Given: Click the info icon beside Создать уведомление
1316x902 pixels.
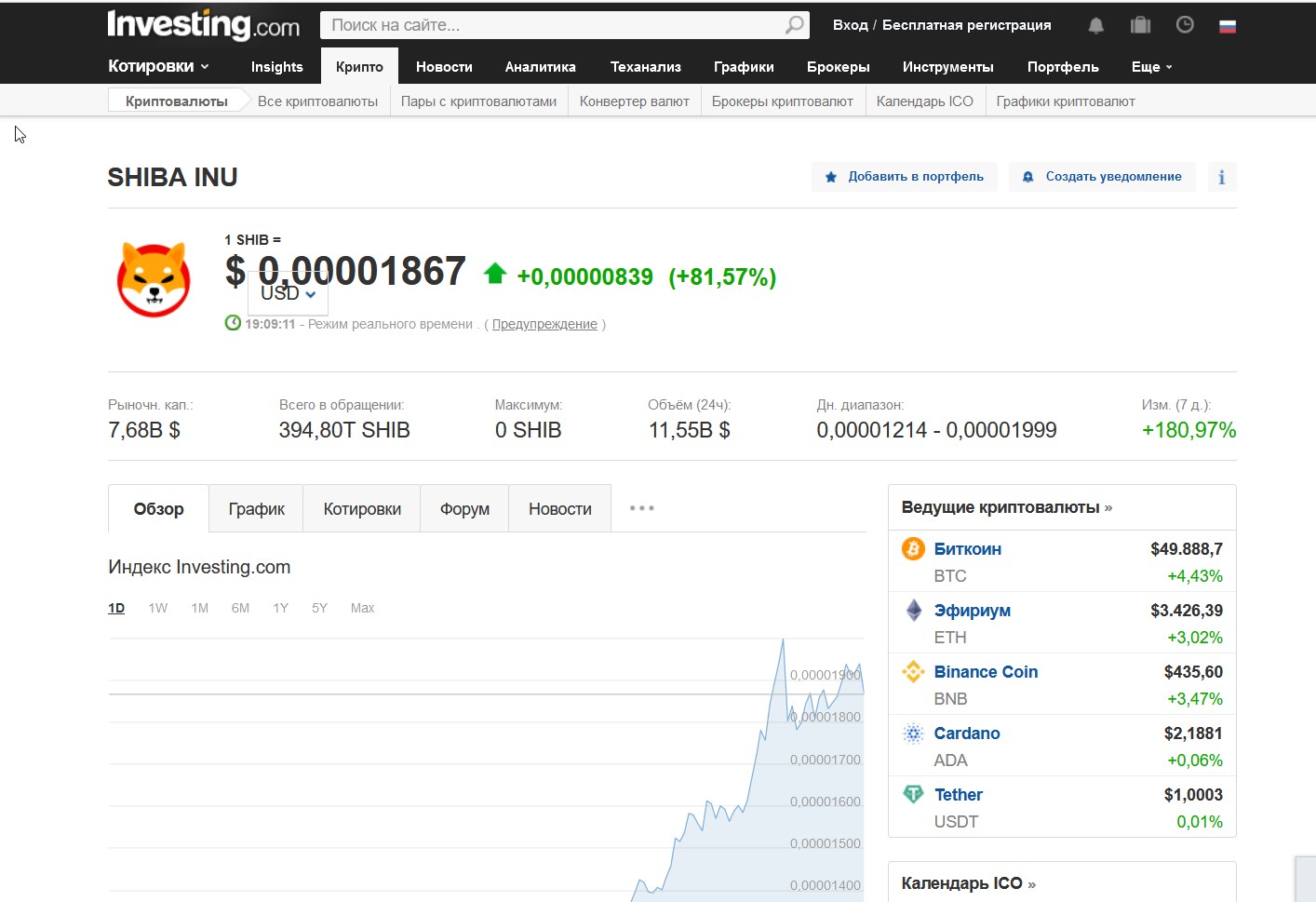Looking at the screenshot, I should pyautogui.click(x=1221, y=177).
